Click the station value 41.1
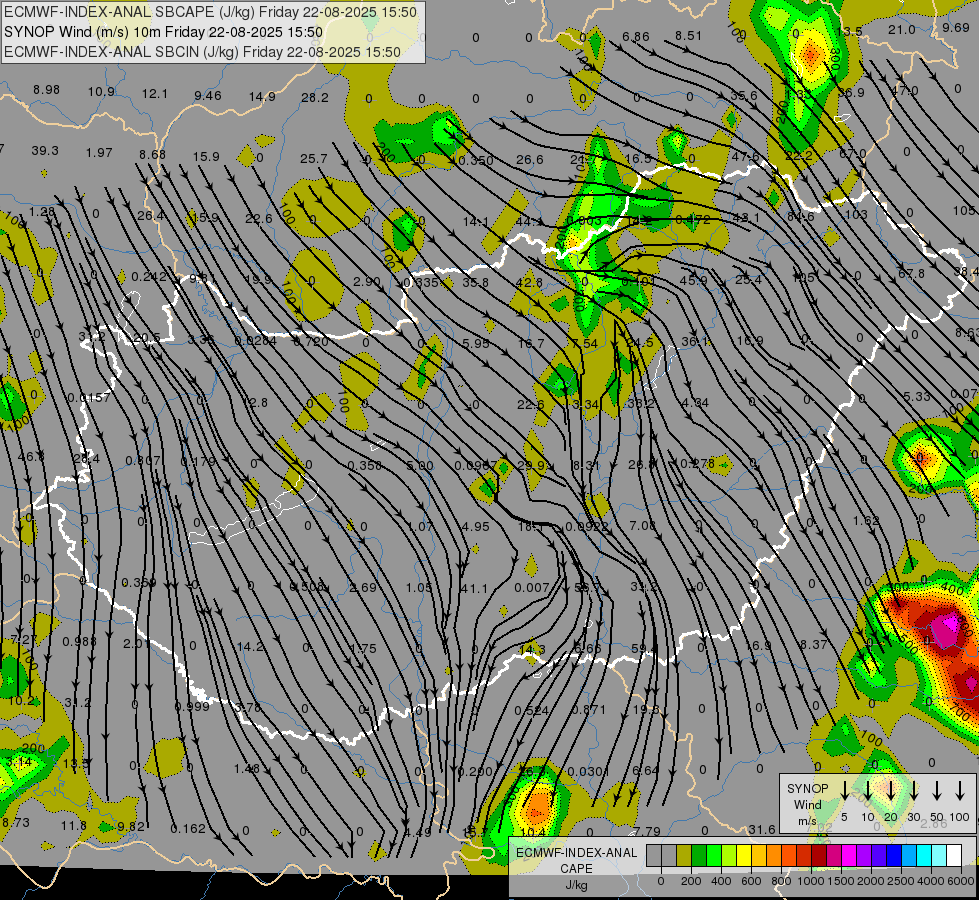This screenshot has width=979, height=900. coord(475,588)
